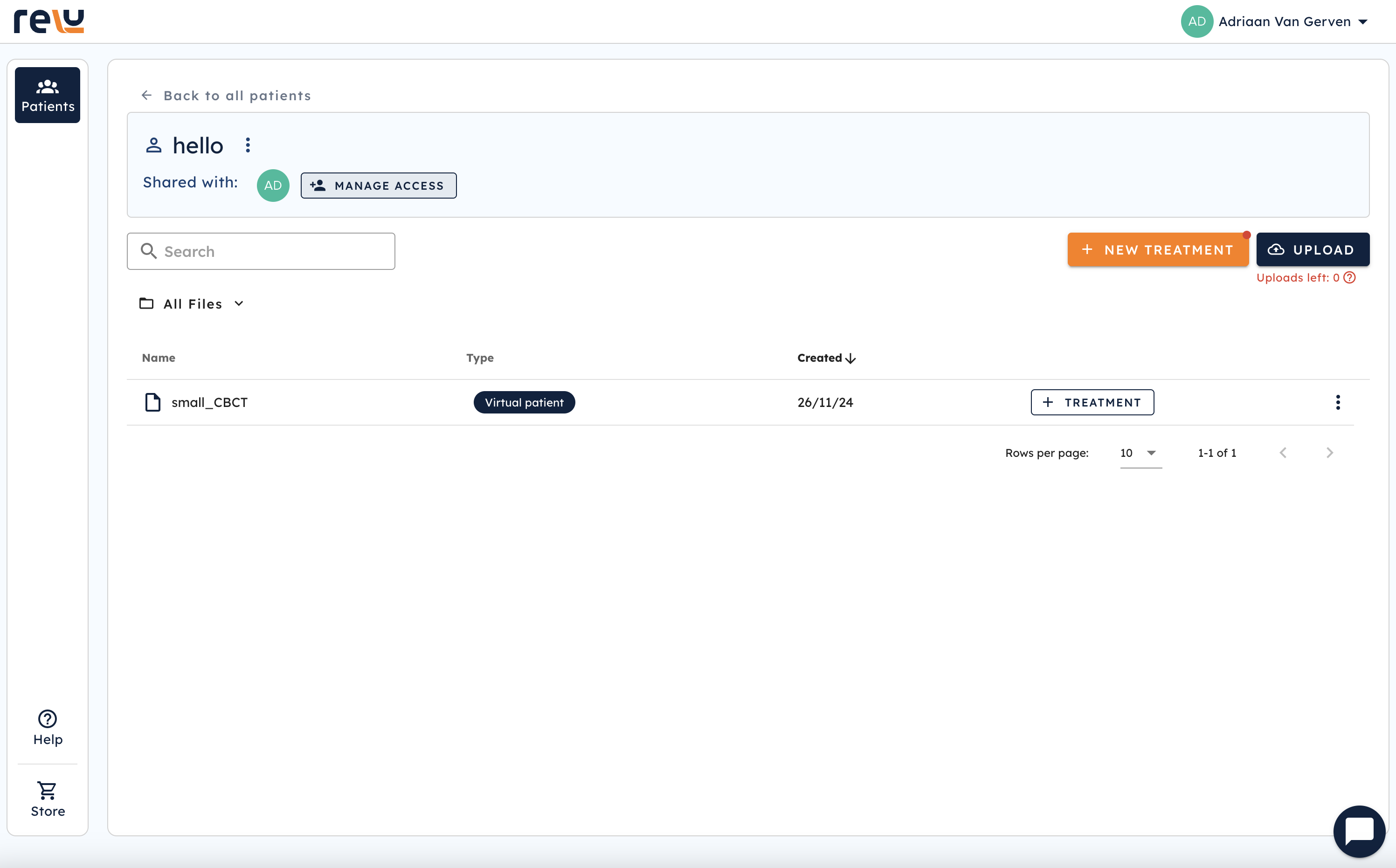Open the small_CBCT row options menu
The image size is (1396, 868).
coord(1337,402)
